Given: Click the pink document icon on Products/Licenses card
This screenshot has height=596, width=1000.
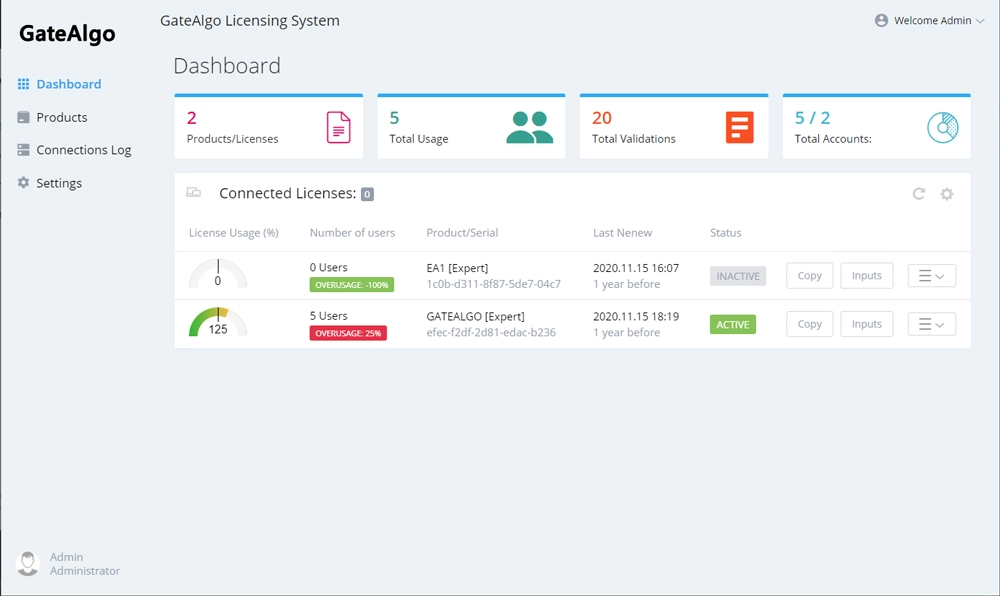Looking at the screenshot, I should (x=339, y=127).
